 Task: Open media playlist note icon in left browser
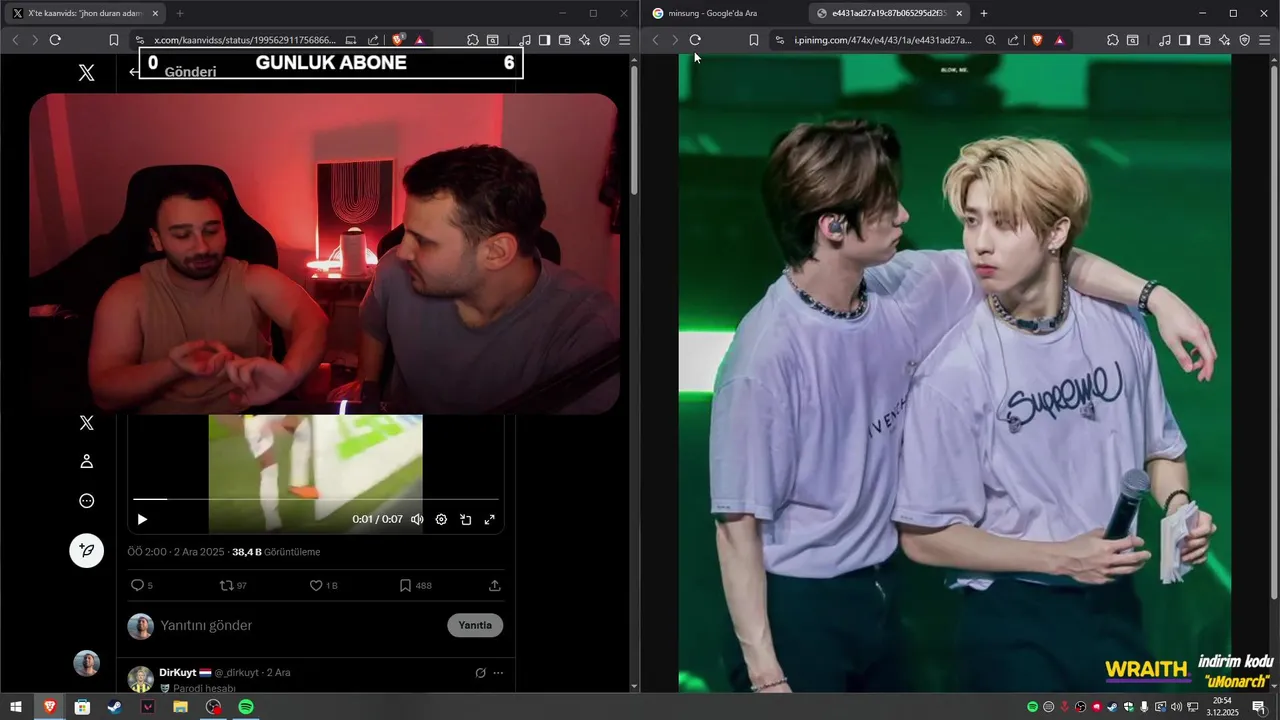click(x=525, y=40)
